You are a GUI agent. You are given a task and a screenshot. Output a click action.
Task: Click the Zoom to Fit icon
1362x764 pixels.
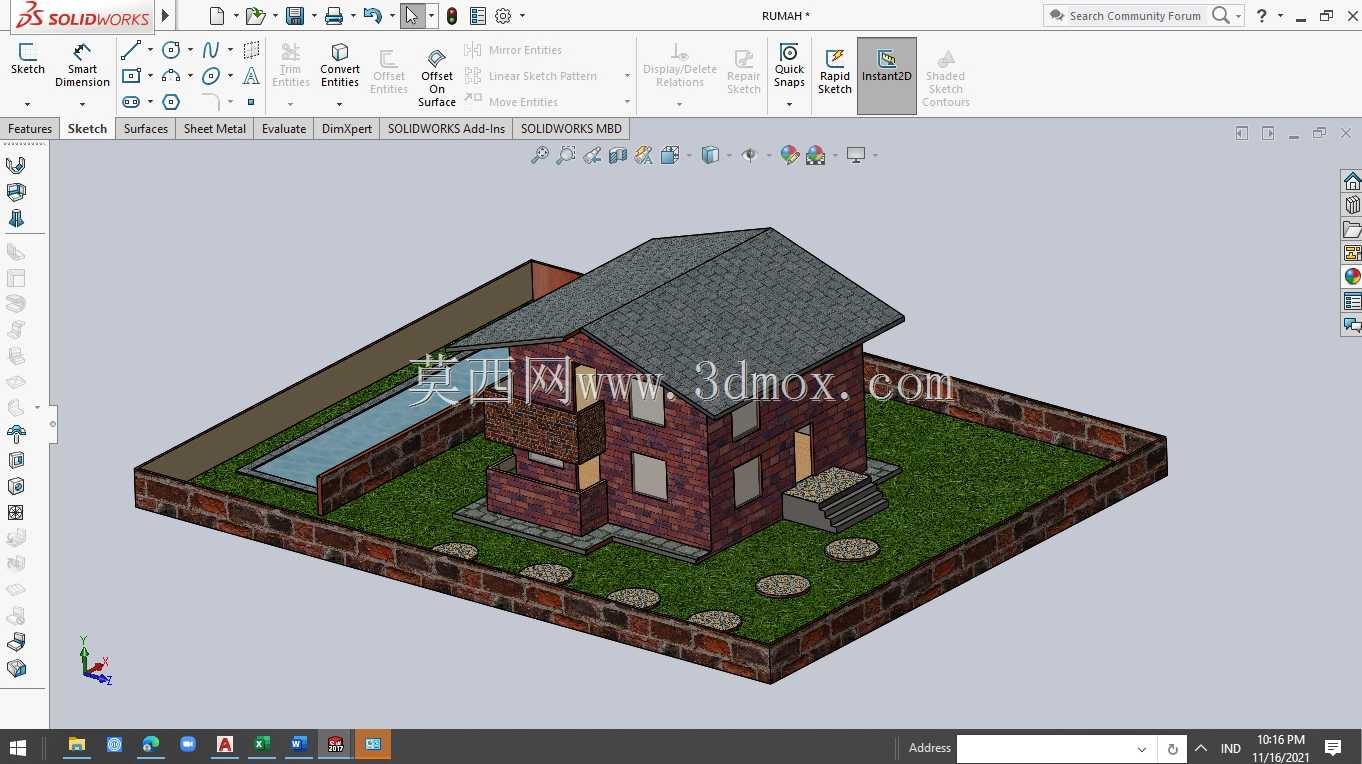(x=540, y=155)
